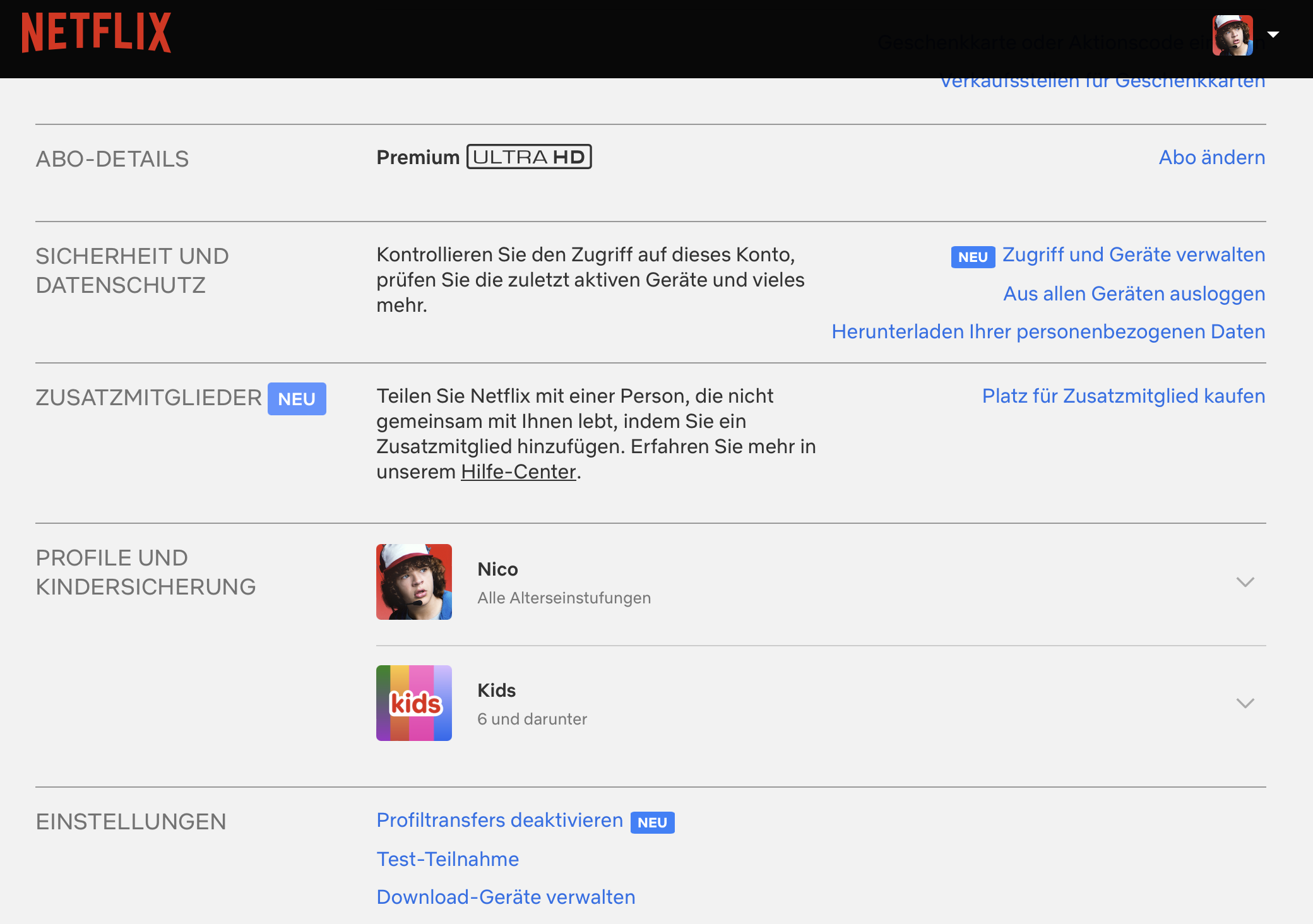Open Download-Geräte verwalten link
The image size is (1313, 924).
tap(506, 897)
